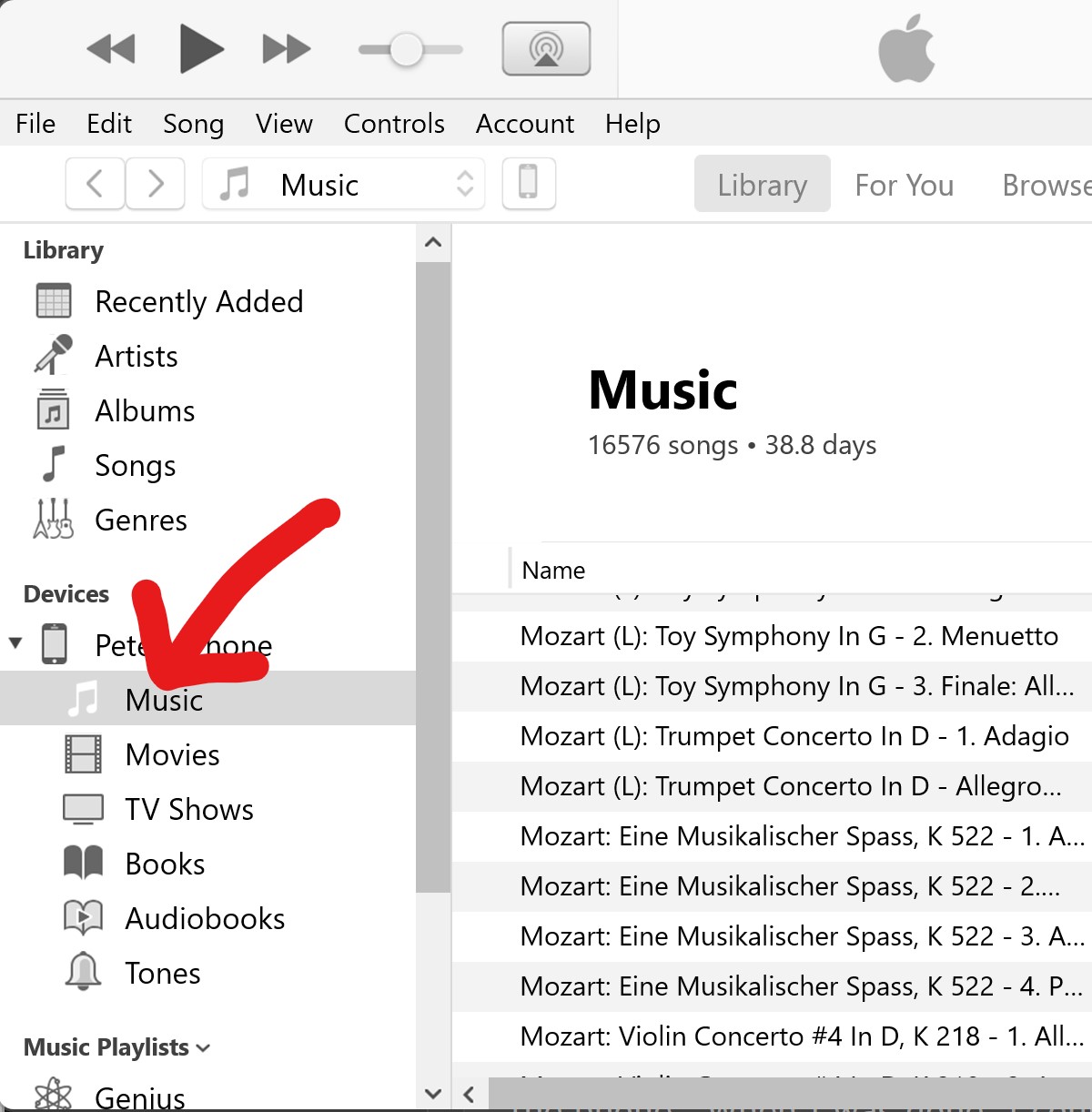Viewport: 1092px width, 1112px height.
Task: Click the sidebar scroll up arrow
Action: click(433, 242)
